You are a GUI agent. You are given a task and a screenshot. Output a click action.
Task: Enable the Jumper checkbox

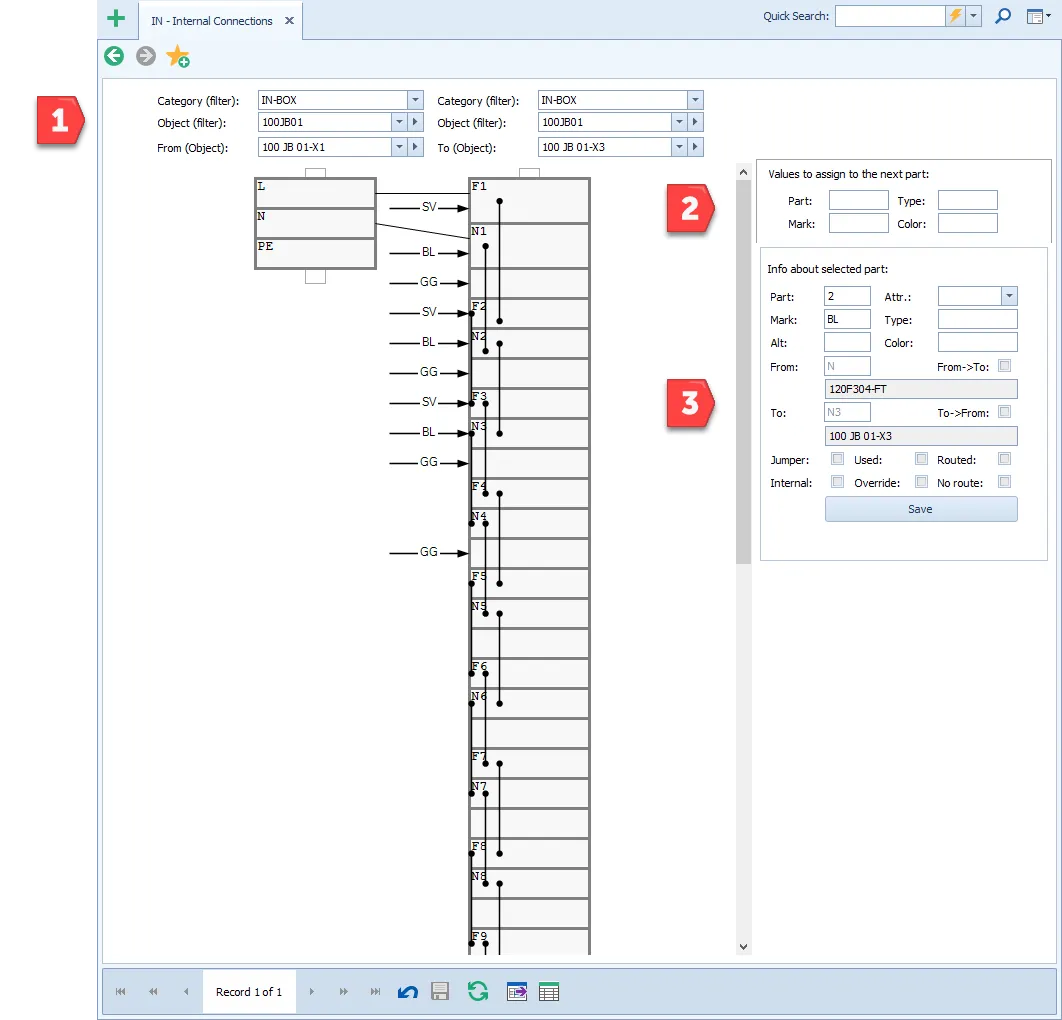(837, 459)
